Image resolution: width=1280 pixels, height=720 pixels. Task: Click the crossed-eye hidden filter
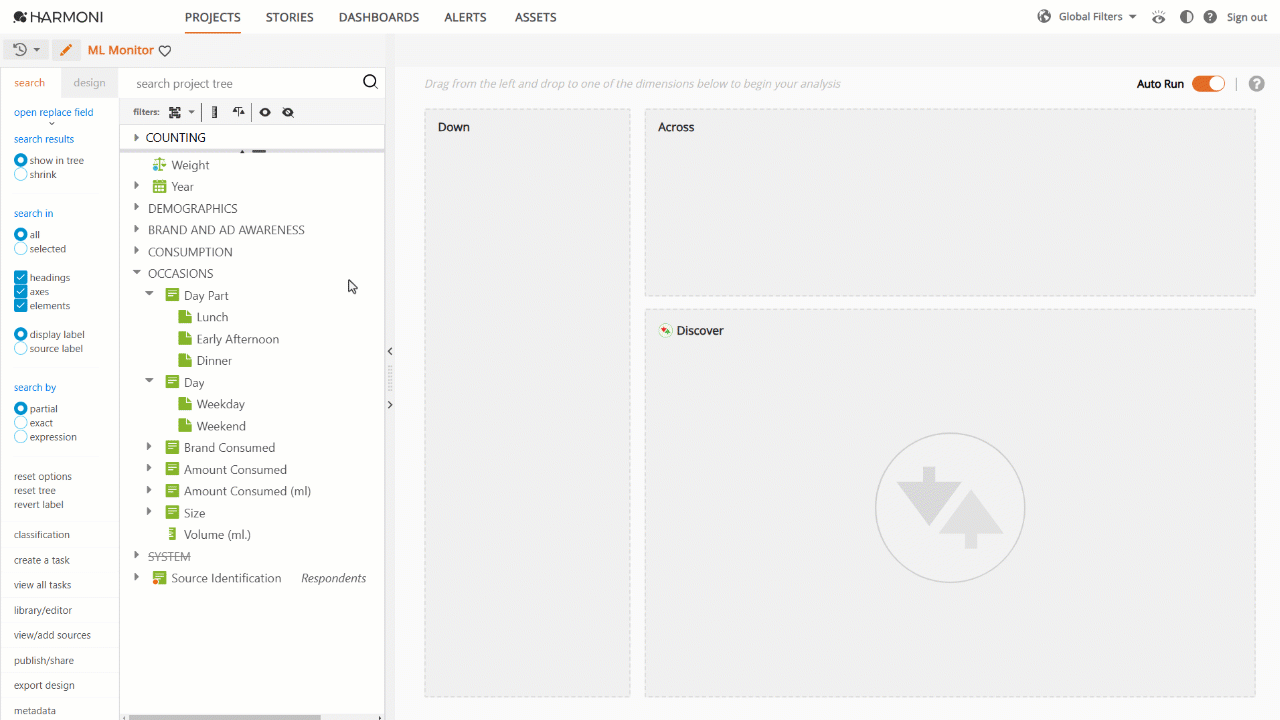click(288, 112)
